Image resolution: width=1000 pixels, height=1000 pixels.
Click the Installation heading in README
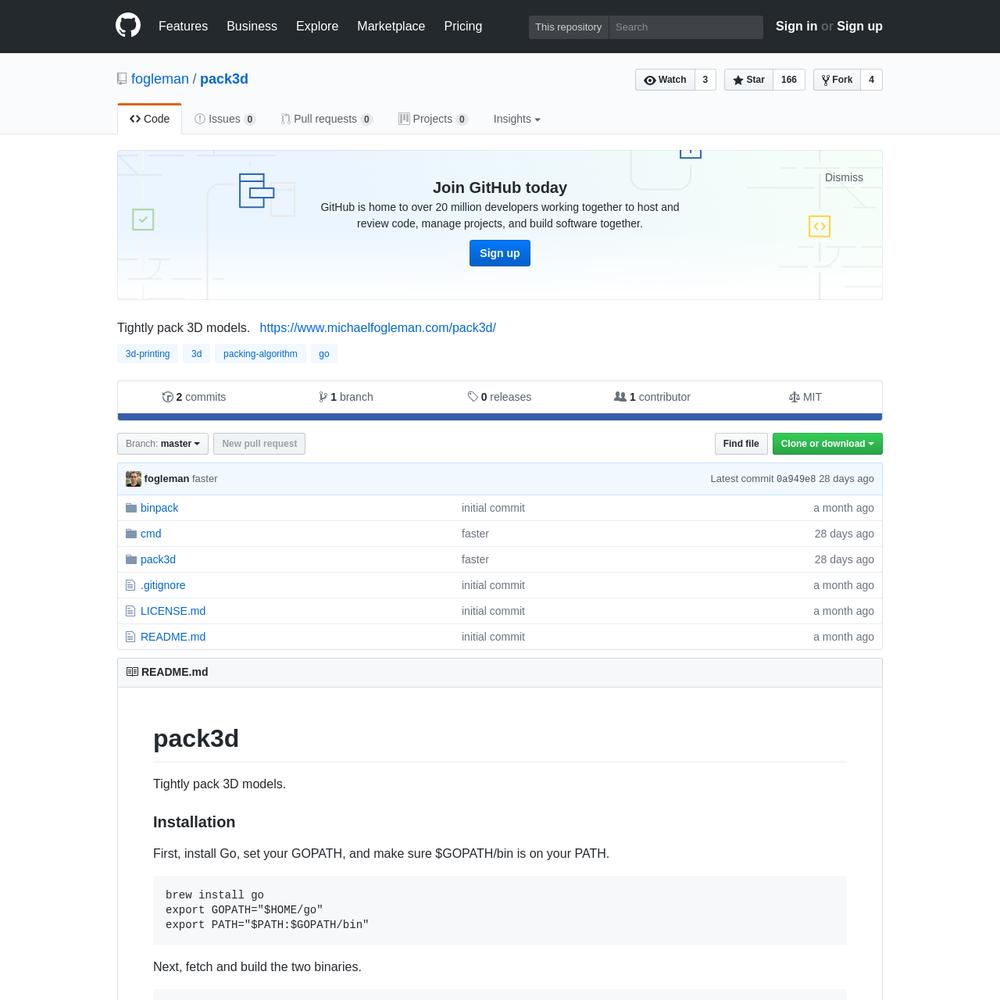(194, 822)
